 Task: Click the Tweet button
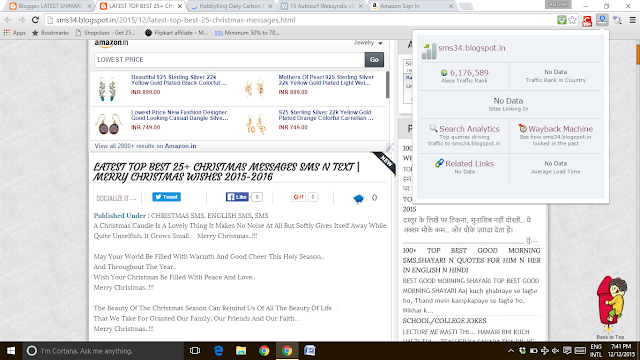click(x=167, y=197)
